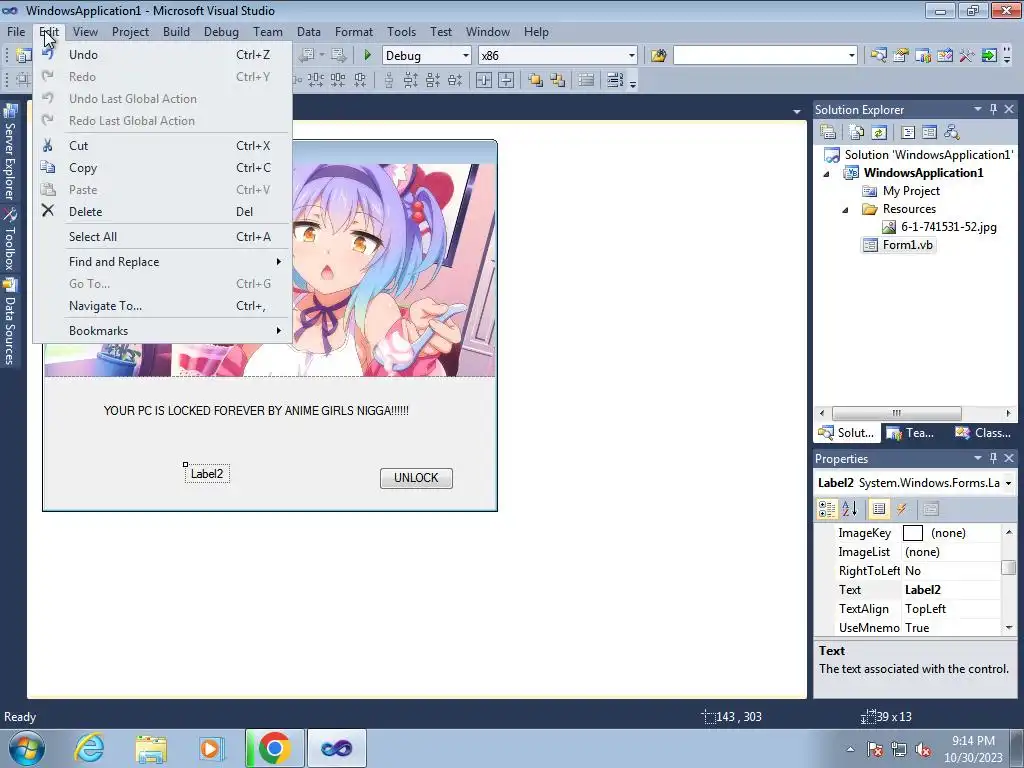This screenshot has width=1024, height=768.
Task: Open Properties window options arrow
Action: click(x=978, y=458)
